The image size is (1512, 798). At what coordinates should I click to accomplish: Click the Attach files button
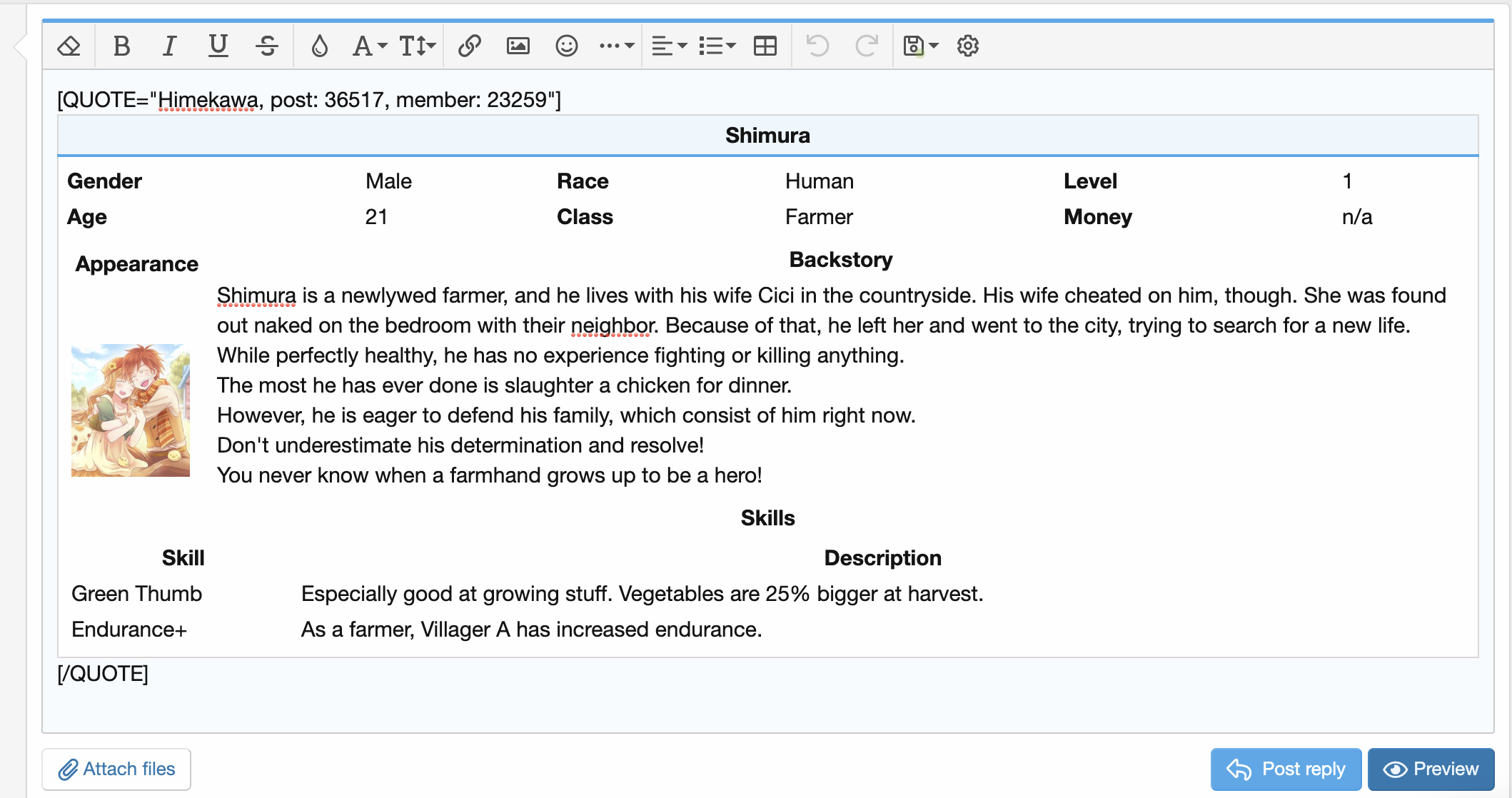coord(116,769)
